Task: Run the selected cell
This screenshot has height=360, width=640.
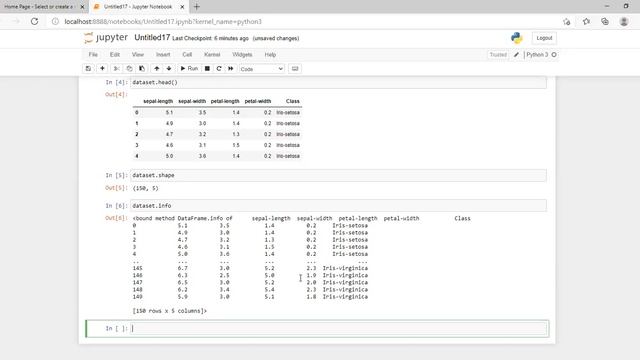Action: 189,69
